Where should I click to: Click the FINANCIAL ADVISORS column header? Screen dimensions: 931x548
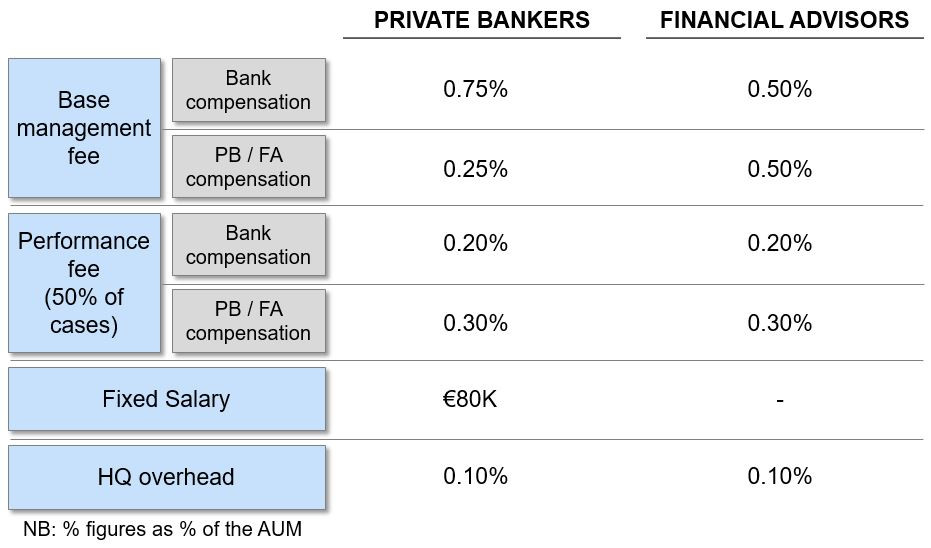(784, 20)
